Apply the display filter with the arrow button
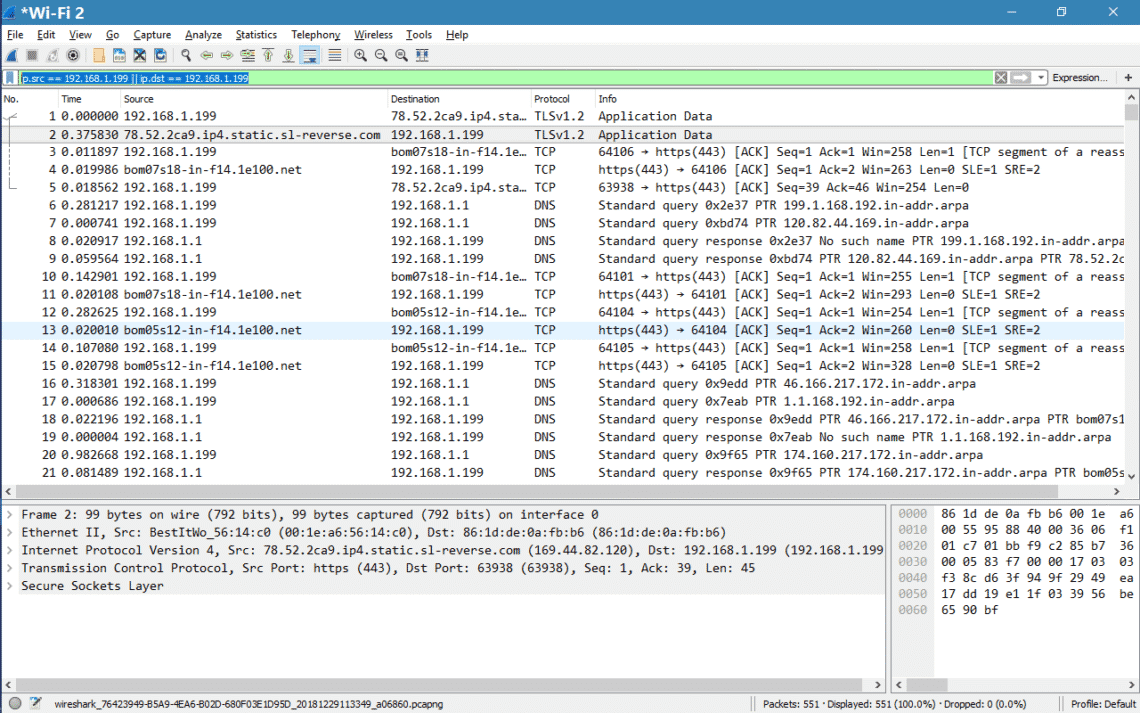 1021,78
